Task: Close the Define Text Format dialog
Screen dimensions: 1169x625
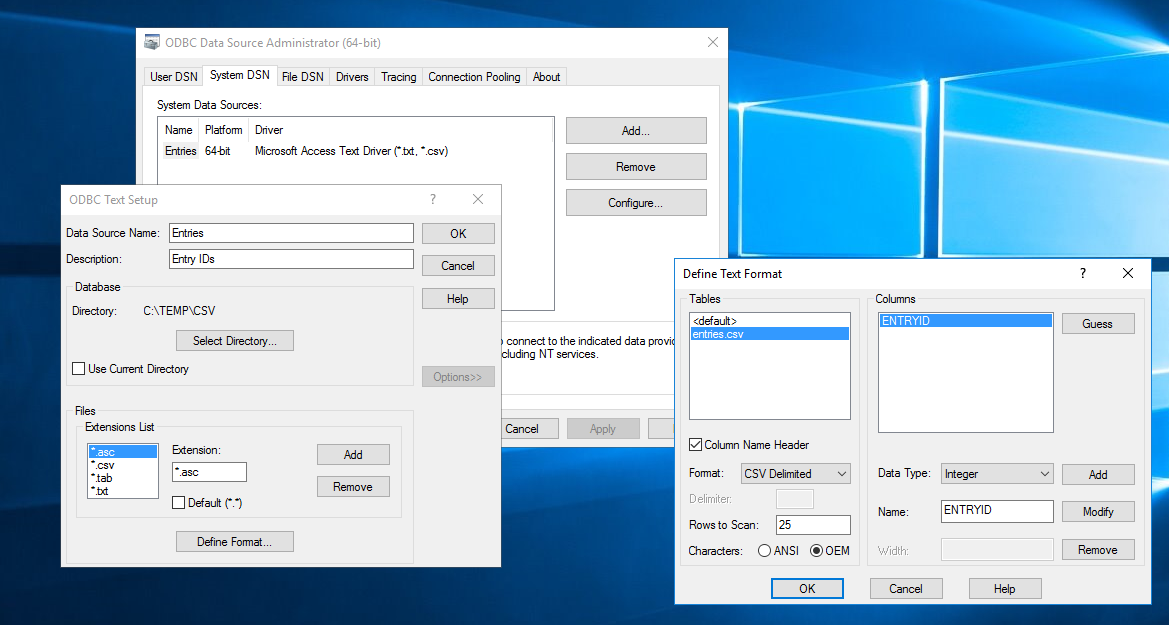Action: point(1128,273)
